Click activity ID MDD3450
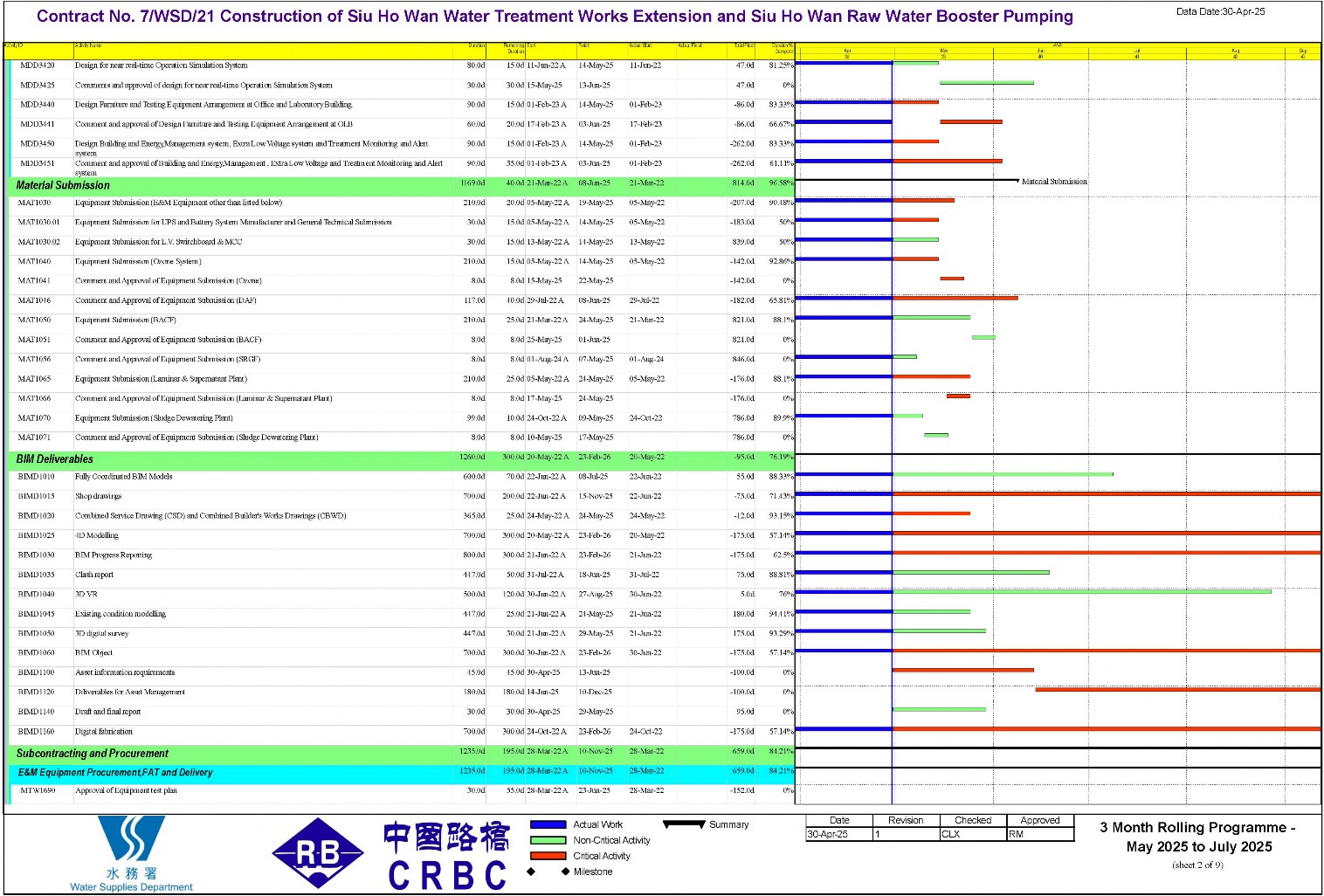Screen dimensions: 1324x896 38,144
